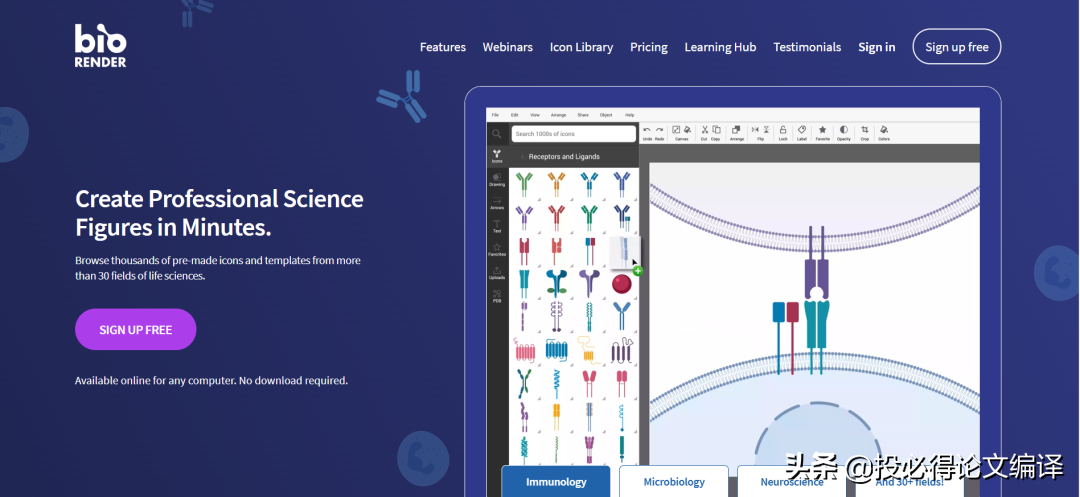Switch to the Microbiology tab

click(674, 481)
